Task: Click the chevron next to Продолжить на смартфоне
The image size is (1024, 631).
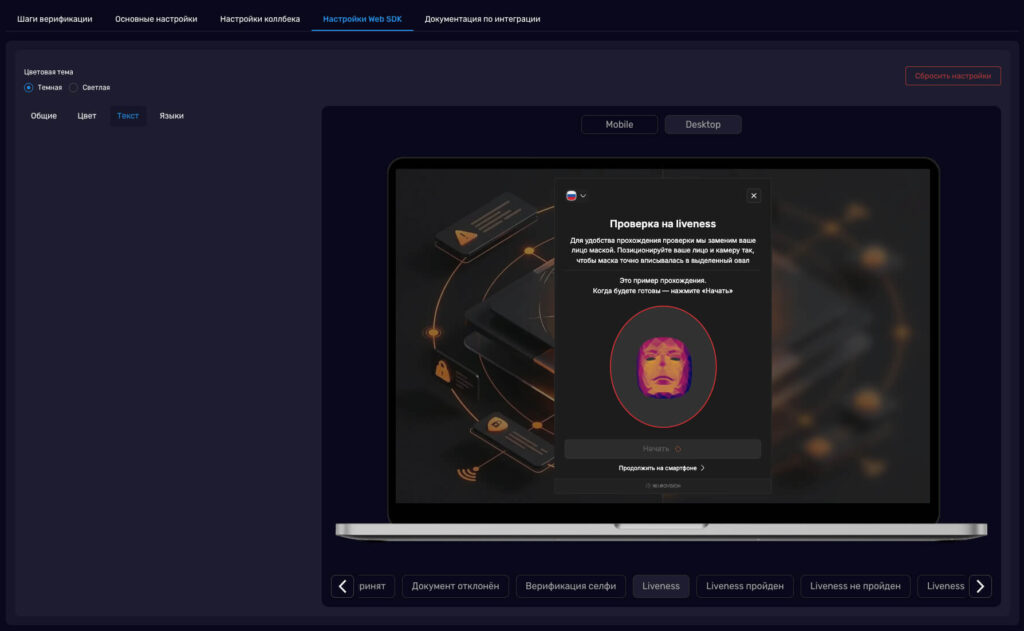Action: pyautogui.click(x=703, y=468)
